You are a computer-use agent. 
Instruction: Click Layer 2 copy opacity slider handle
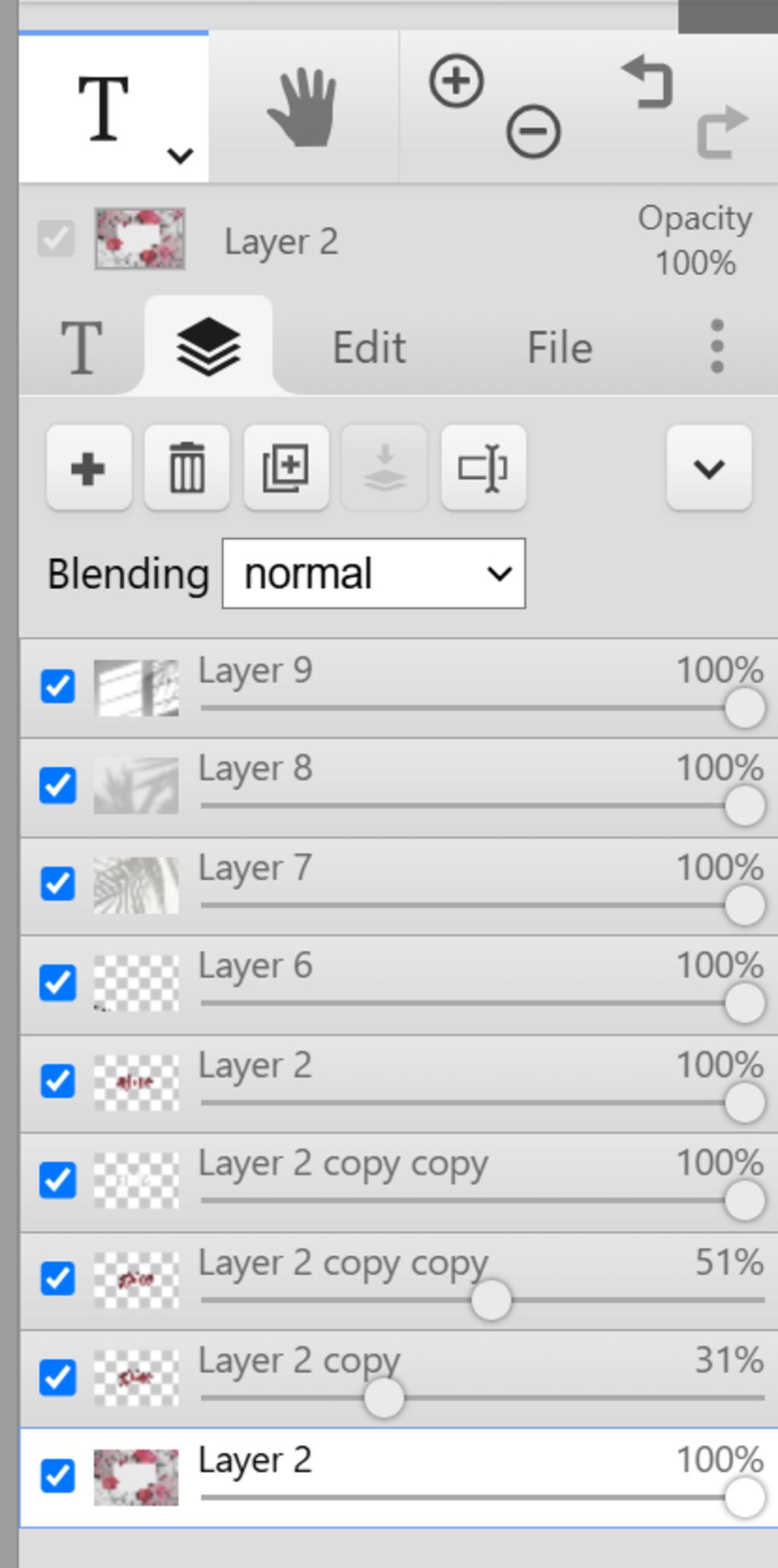[x=384, y=1399]
